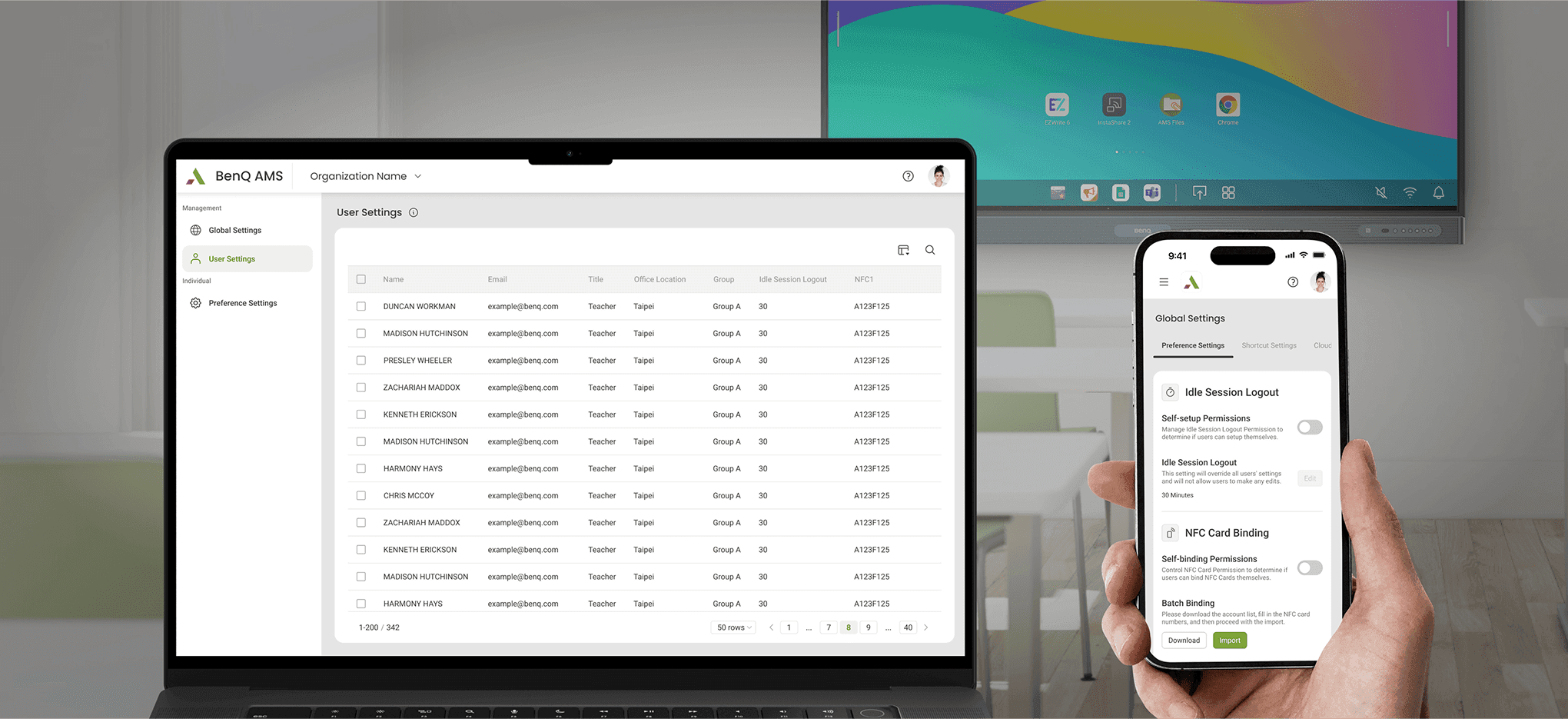Viewport: 1568px width, 719px height.
Task: Check the checkbox next to DUNCAN WORKMAN
Action: pos(360,306)
